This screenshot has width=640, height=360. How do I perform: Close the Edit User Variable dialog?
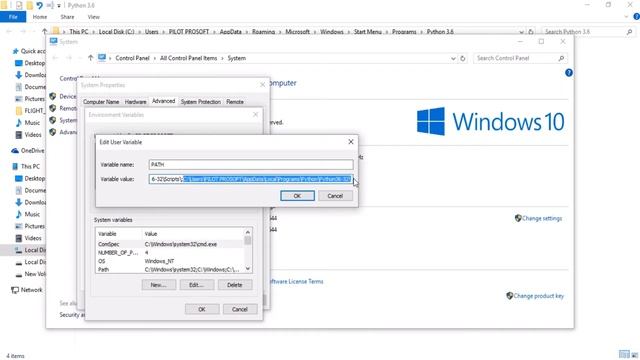pyautogui.click(x=351, y=142)
